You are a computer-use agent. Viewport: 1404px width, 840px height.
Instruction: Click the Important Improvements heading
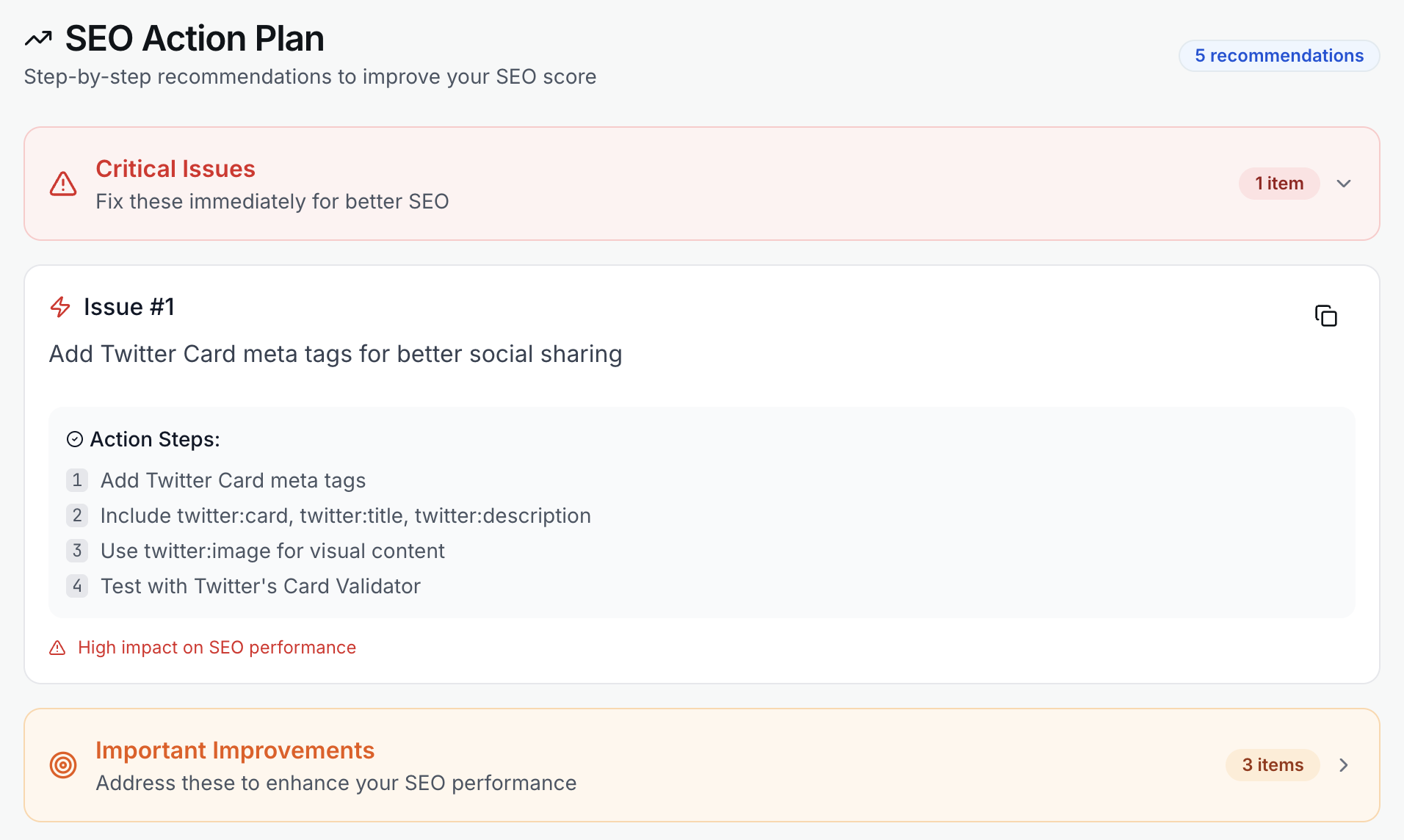235,750
